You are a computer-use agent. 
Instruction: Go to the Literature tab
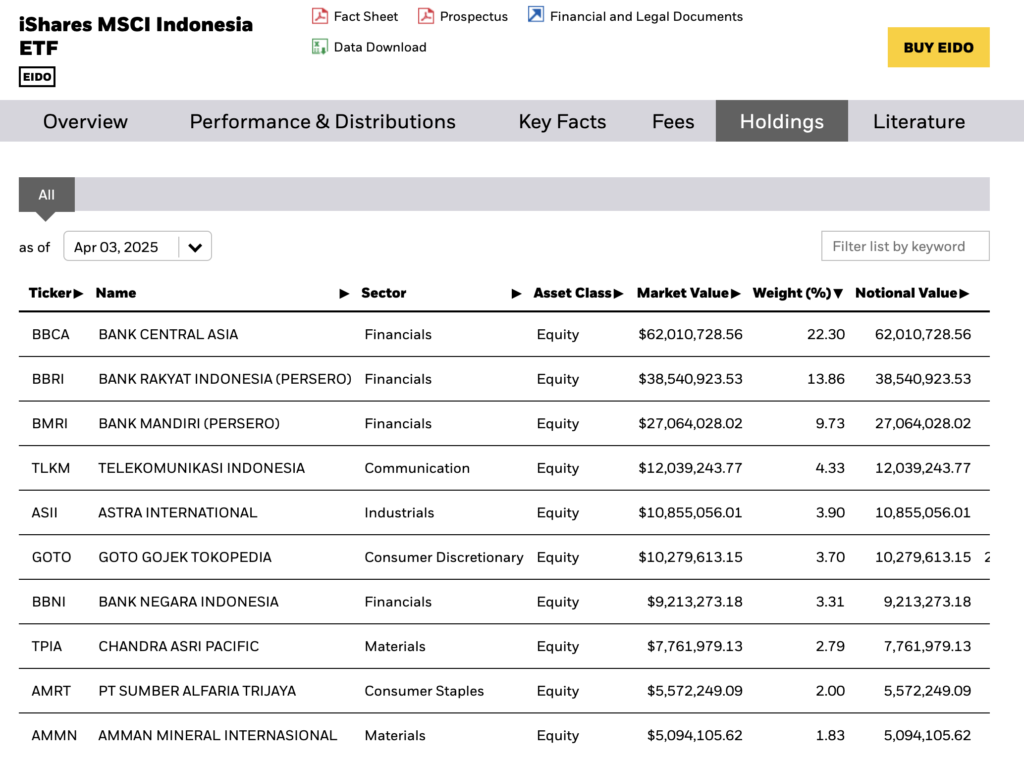click(919, 121)
